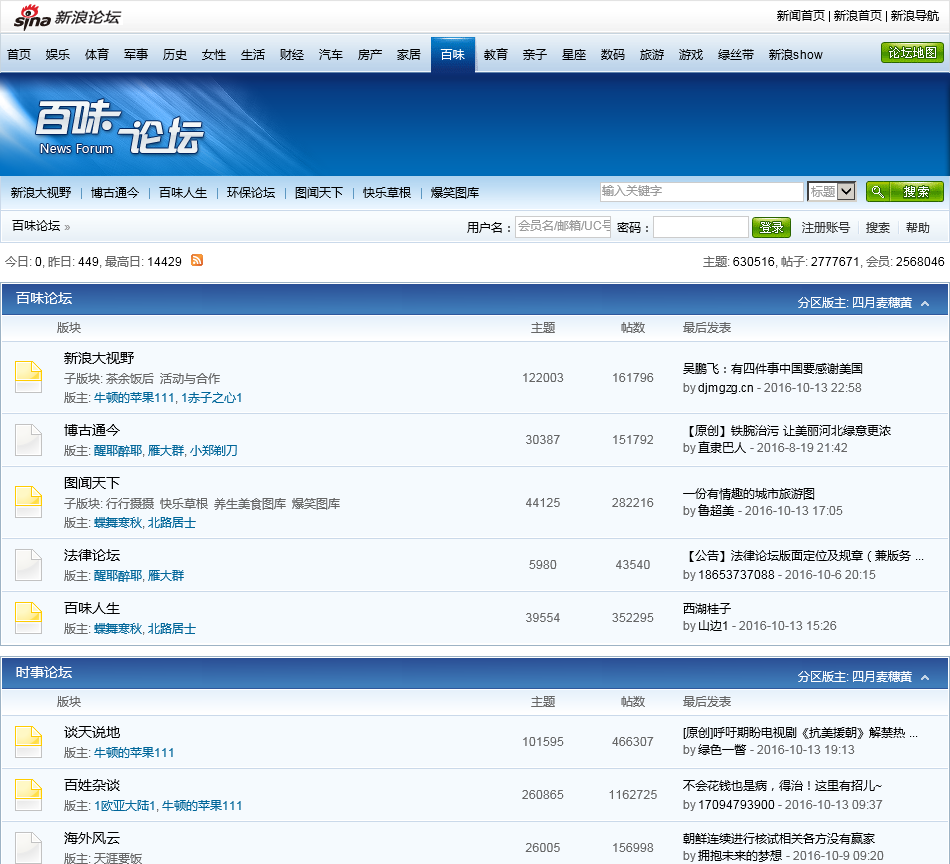950x864 pixels.
Task: Click the 搜索 text link beside 注册账号
Action: coord(877,228)
